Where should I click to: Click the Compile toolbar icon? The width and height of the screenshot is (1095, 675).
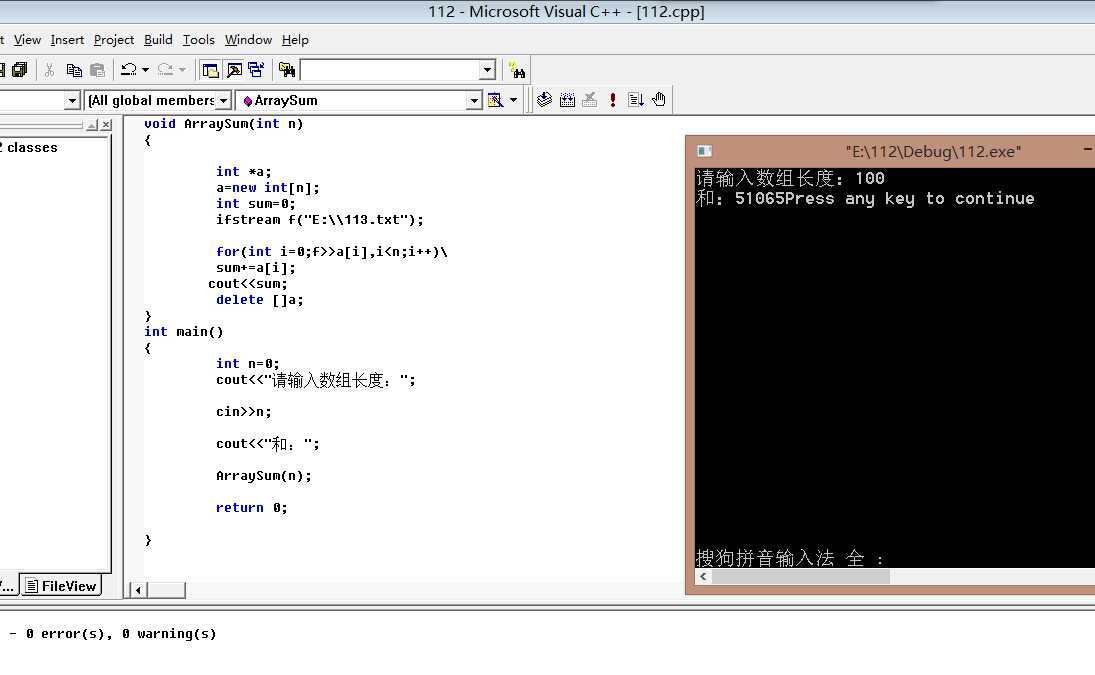click(544, 100)
